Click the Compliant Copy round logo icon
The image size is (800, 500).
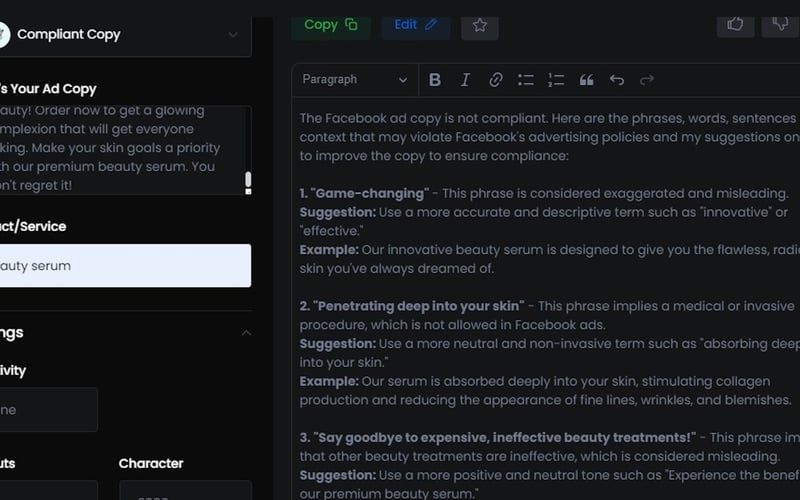pos(3,35)
